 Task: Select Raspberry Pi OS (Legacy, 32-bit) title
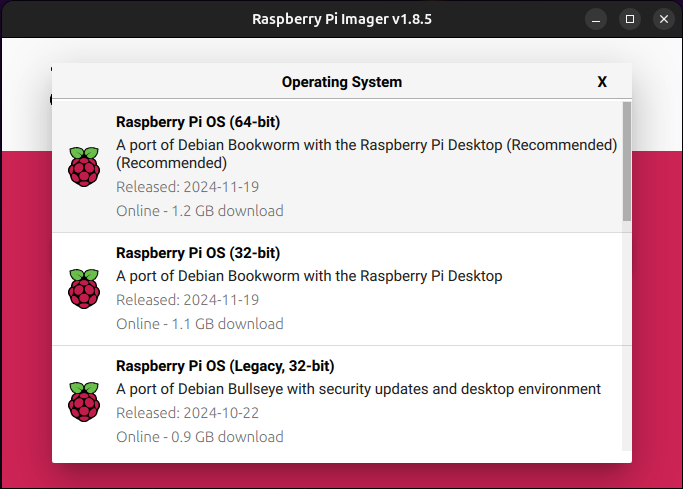225,366
